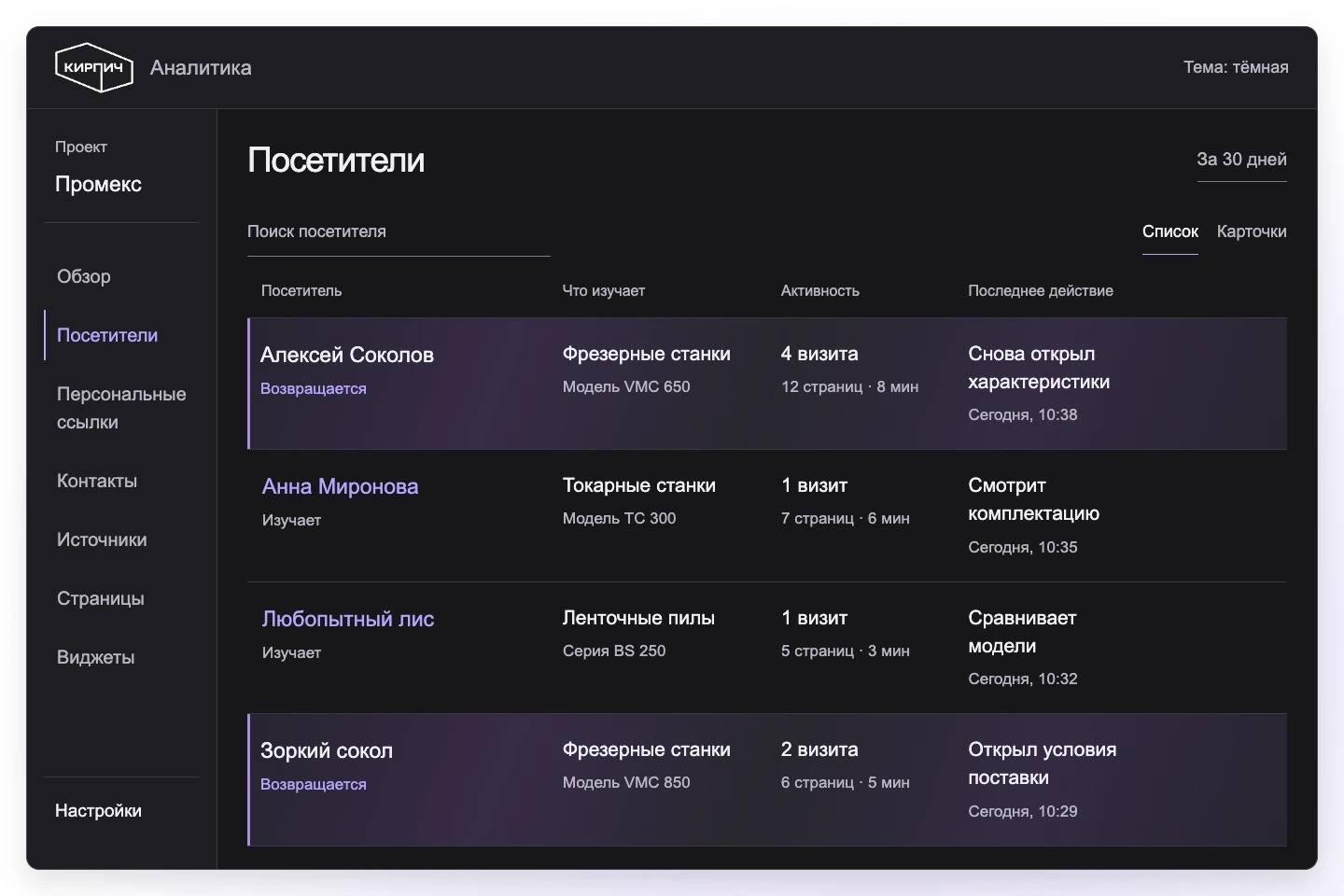Image resolution: width=1344 pixels, height=896 pixels.
Task: Click the Сегодня, 10:32 timestamp
Action: click(1023, 679)
